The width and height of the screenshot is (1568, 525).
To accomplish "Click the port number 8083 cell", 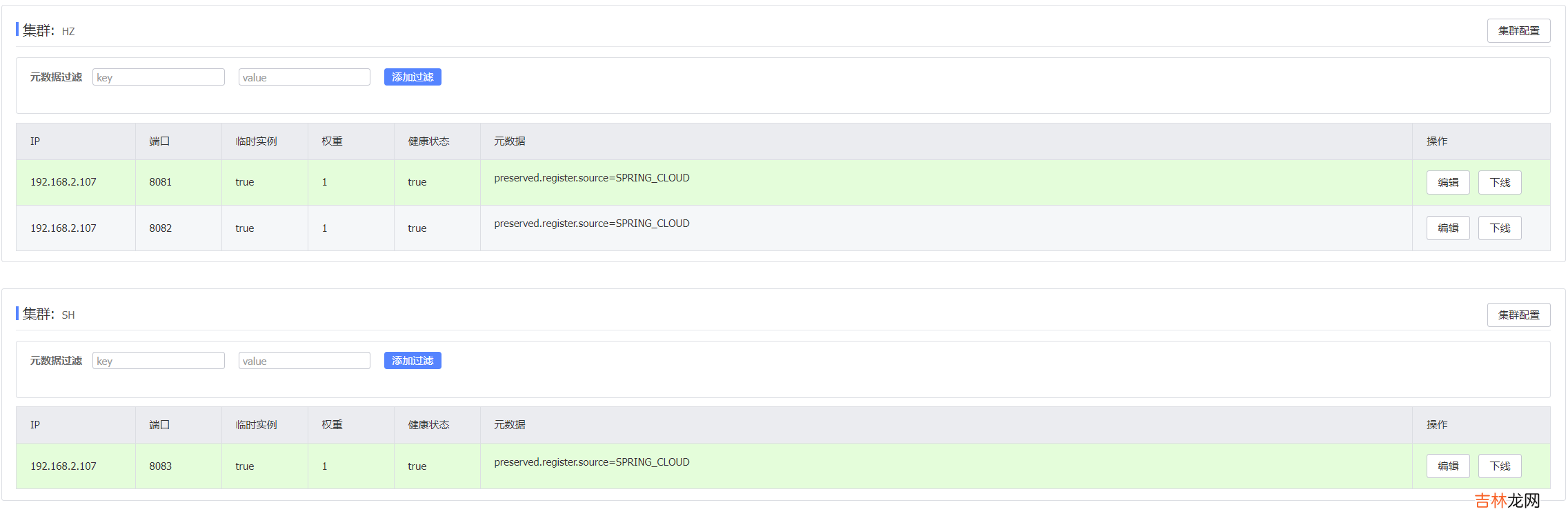I will 161,466.
